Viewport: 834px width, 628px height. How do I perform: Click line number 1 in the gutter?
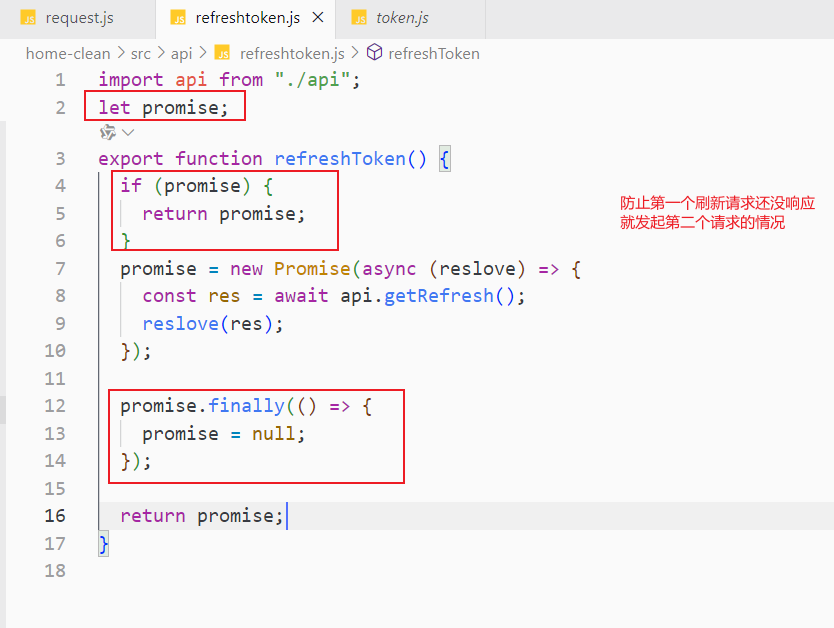pos(60,80)
